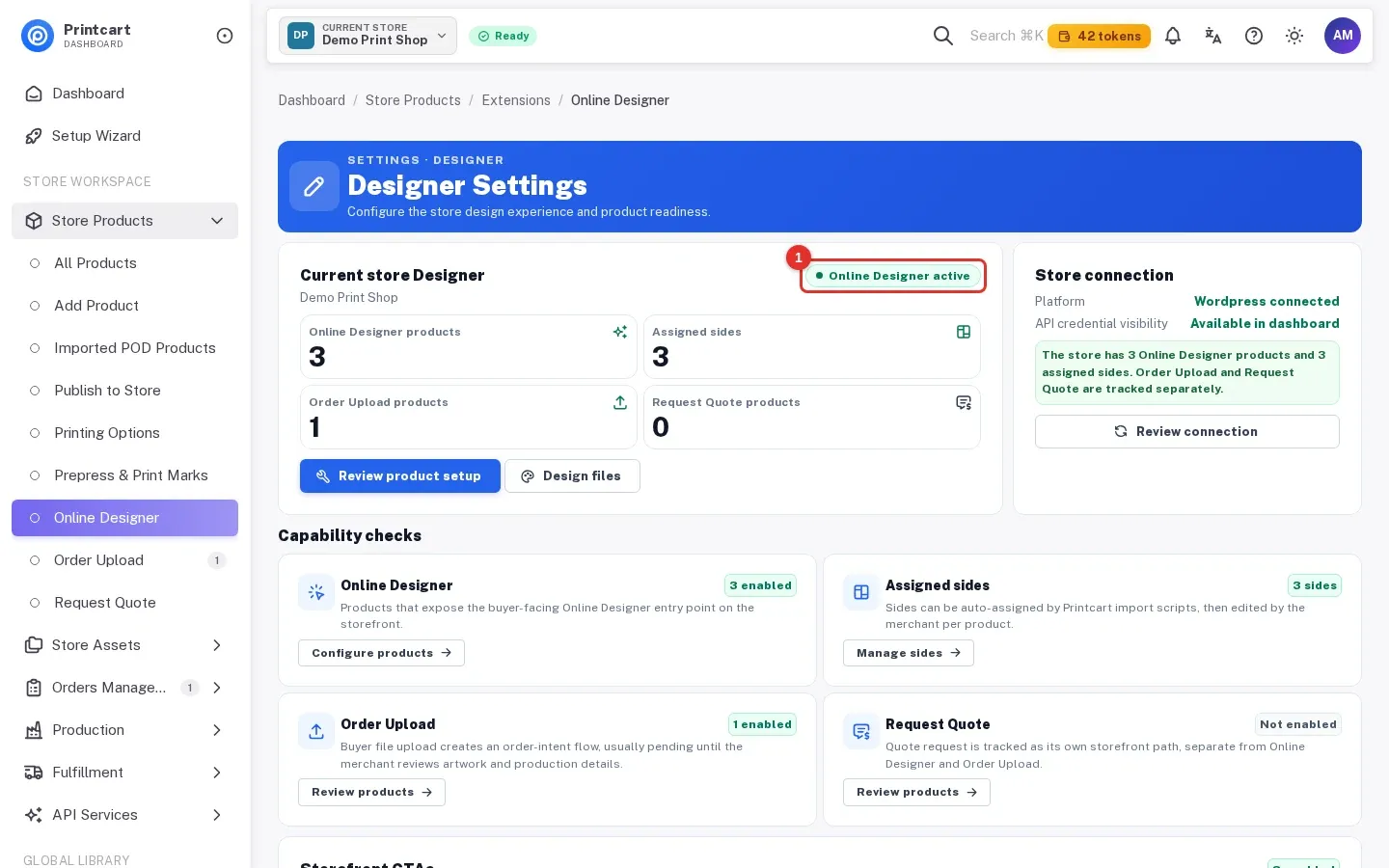Click the Search ⌘K field

point(1007,36)
